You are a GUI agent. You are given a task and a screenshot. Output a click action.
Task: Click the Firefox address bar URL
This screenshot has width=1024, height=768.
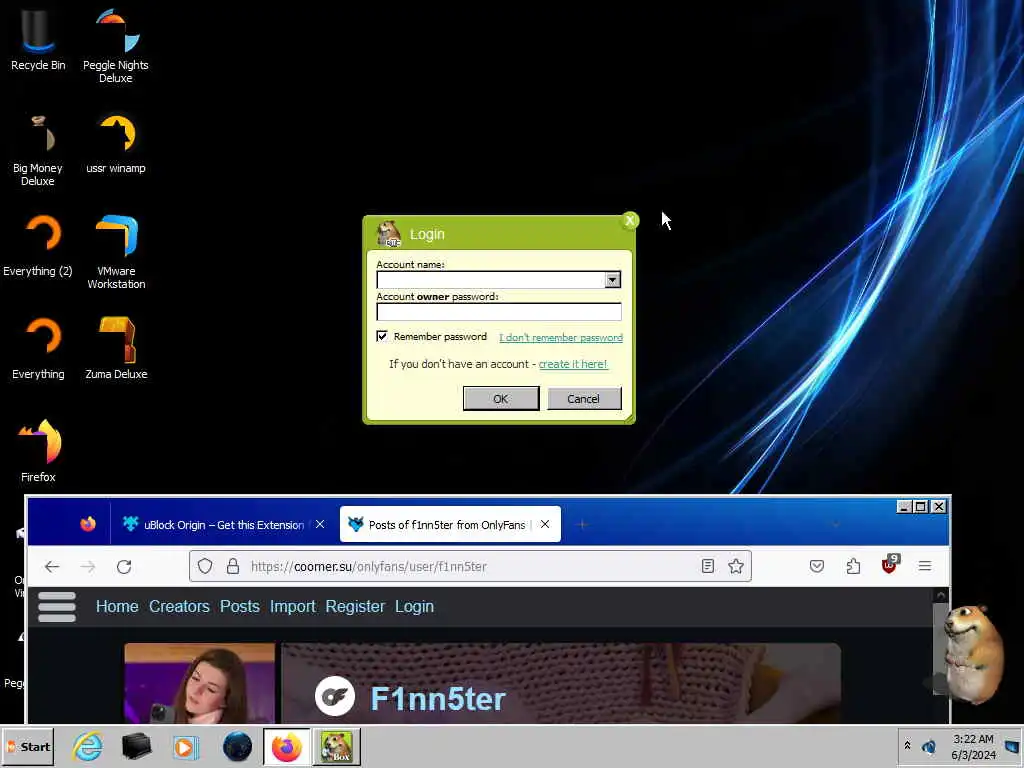pyautogui.click(x=369, y=566)
